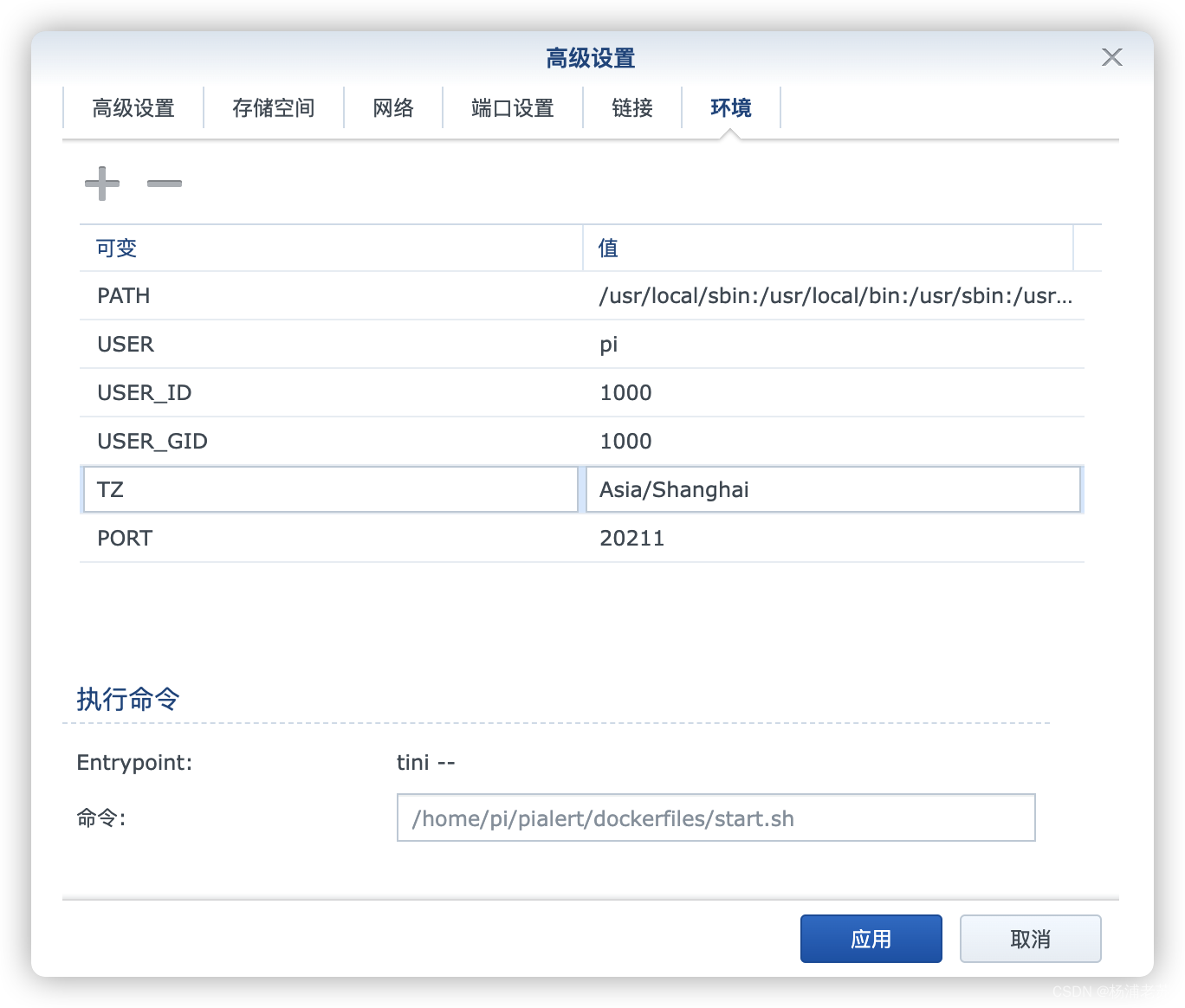Click the 20211 PORT value
Image resolution: width=1185 pixels, height=1008 pixels.
point(631,538)
